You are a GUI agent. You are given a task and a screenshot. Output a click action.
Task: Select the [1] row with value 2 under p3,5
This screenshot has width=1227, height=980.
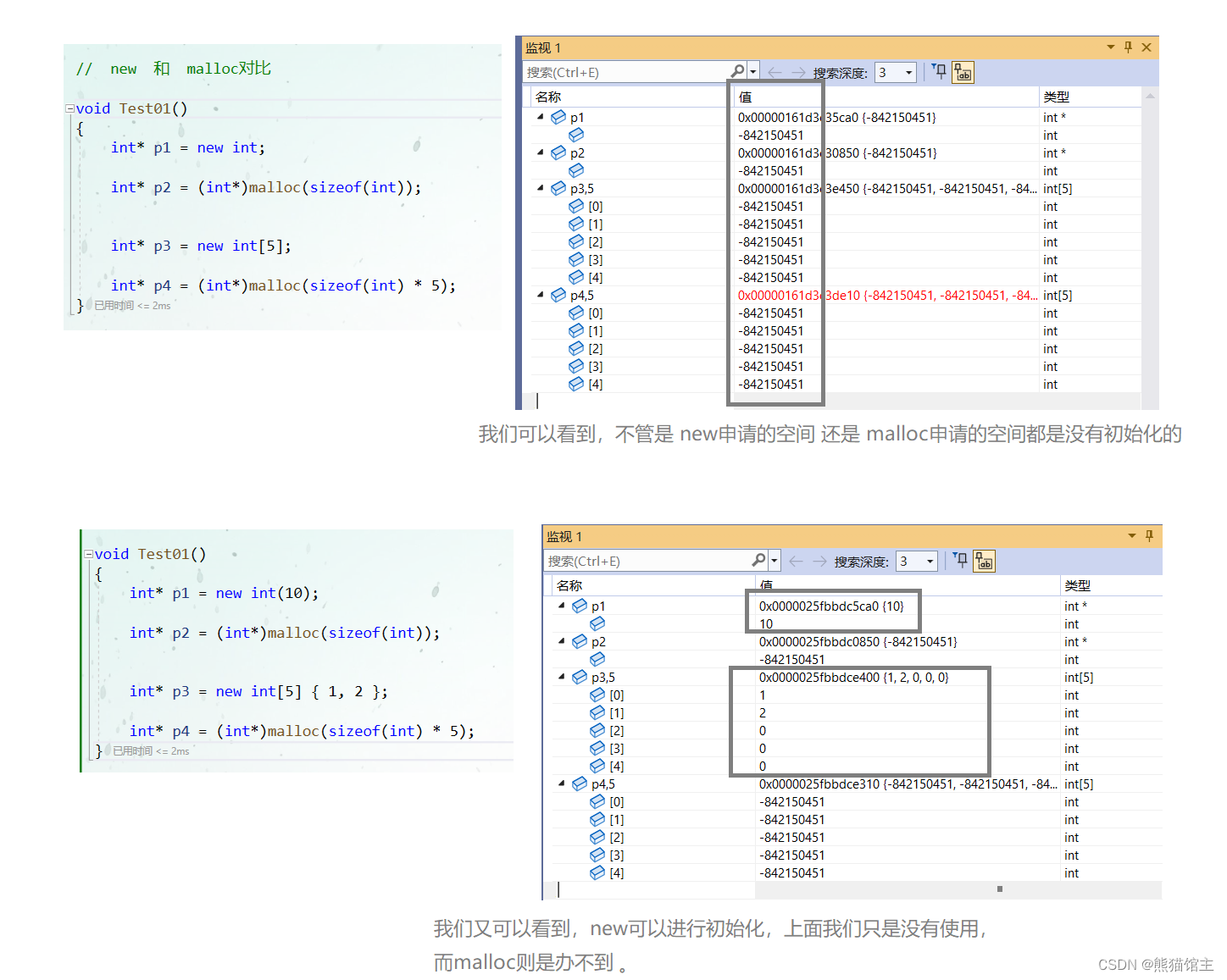[856, 712]
